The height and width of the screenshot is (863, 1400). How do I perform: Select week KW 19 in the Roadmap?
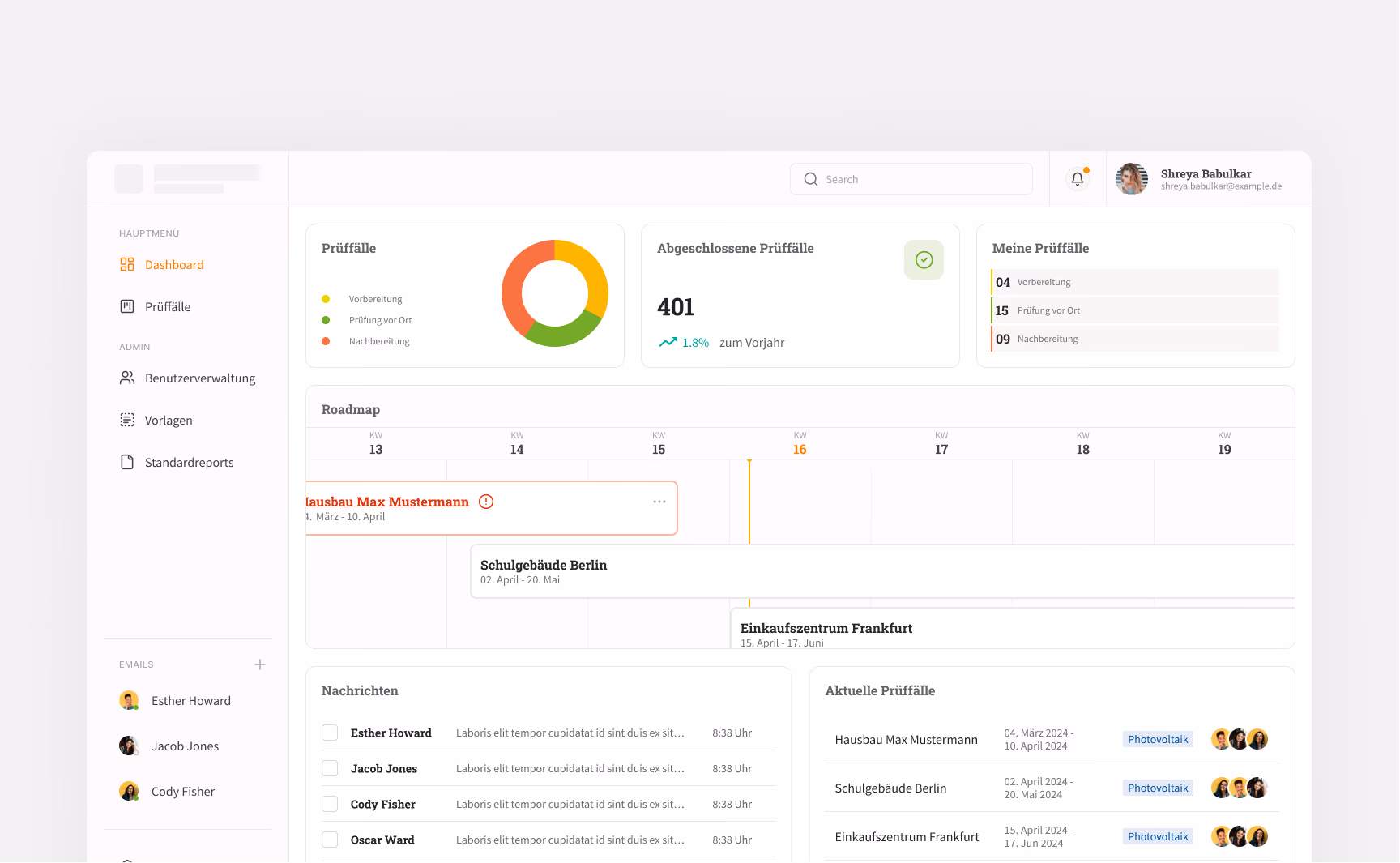[x=1224, y=443]
